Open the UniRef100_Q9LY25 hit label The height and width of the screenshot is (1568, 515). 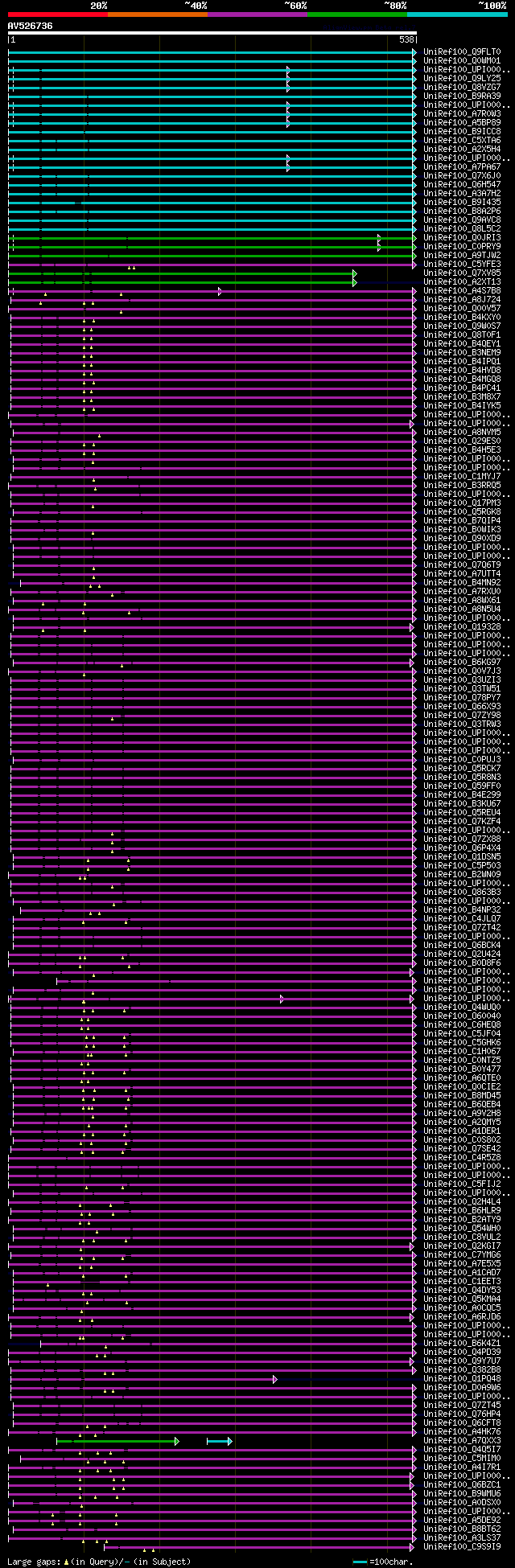point(462,78)
